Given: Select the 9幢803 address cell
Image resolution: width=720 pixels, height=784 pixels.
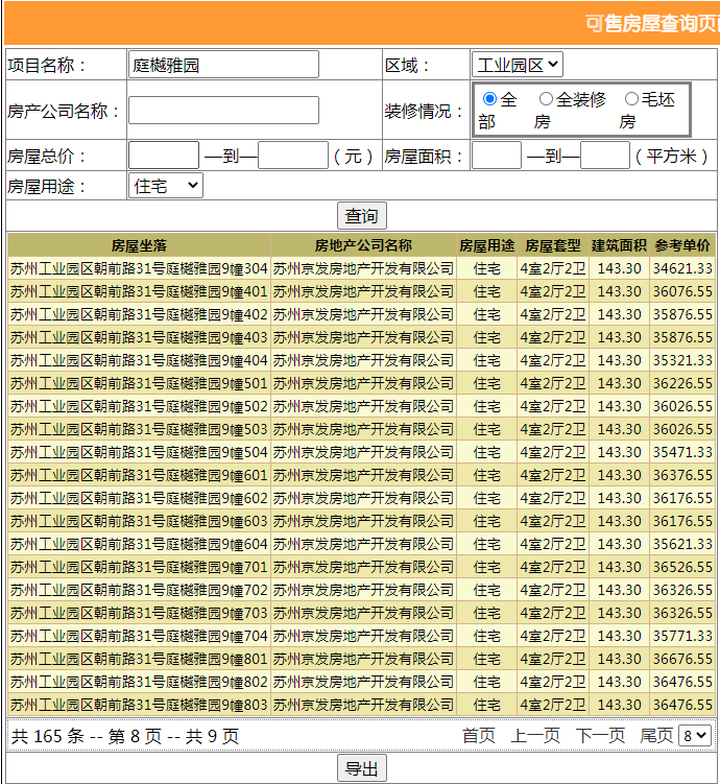Looking at the screenshot, I should point(139,705).
